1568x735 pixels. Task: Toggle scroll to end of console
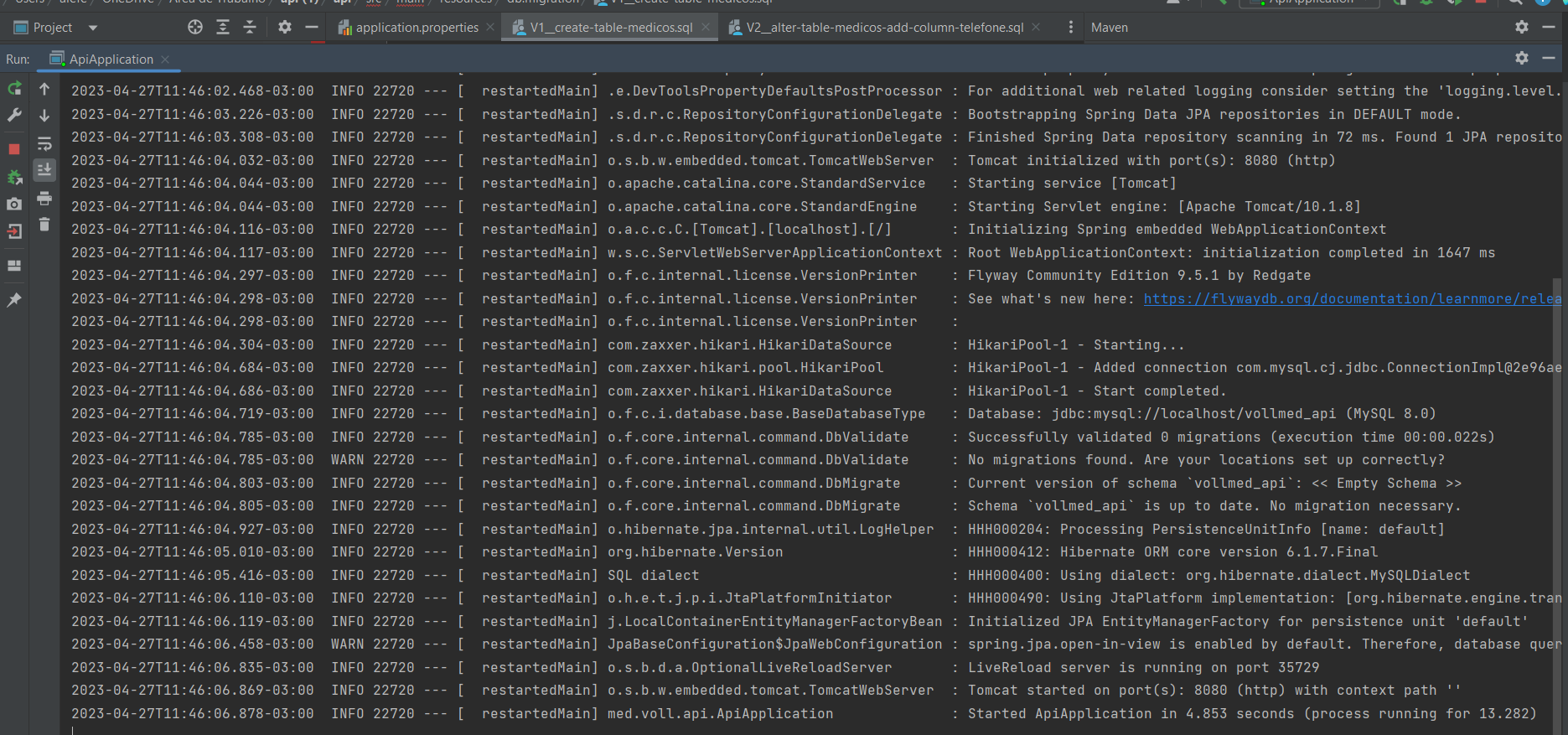(x=44, y=170)
